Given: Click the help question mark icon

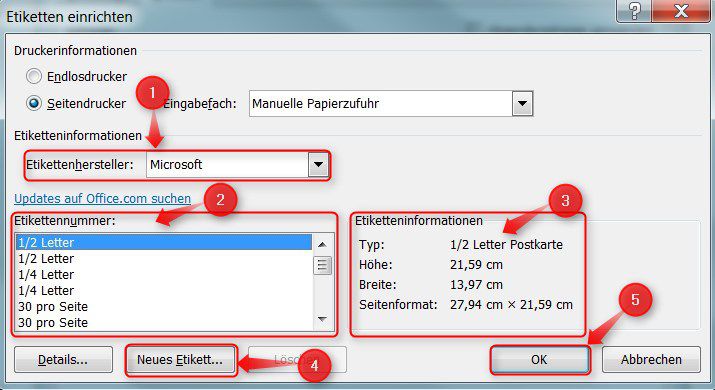Looking at the screenshot, I should click(x=635, y=11).
